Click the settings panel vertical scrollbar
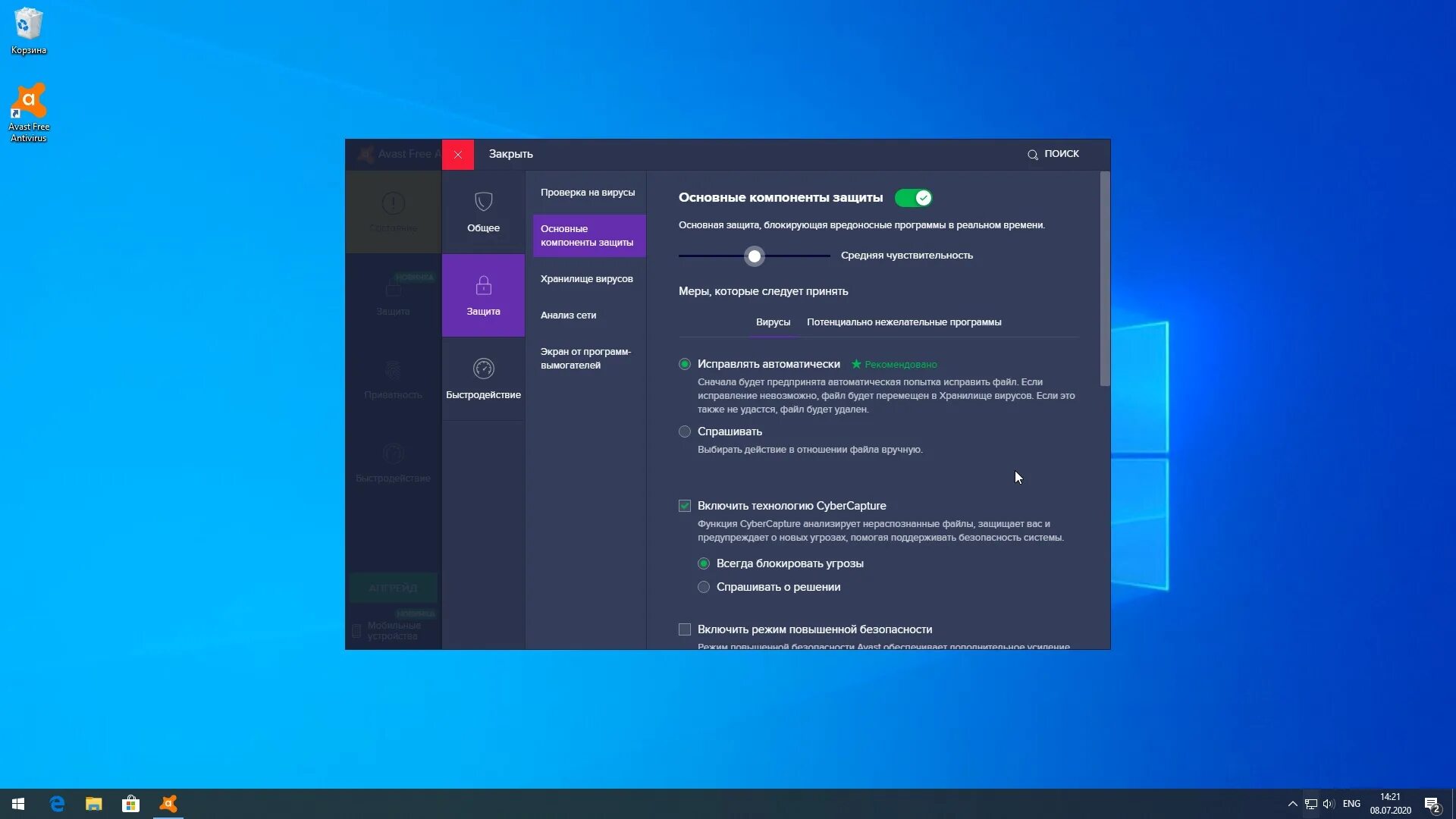Screen dimensions: 1456x819 [x=1105, y=279]
